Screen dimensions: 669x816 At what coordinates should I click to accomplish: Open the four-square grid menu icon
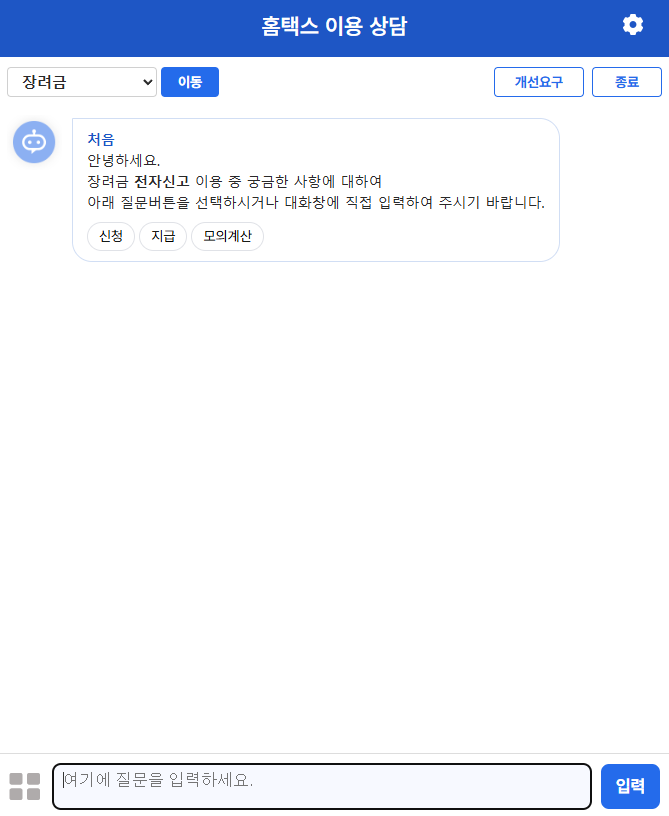(x=24, y=786)
